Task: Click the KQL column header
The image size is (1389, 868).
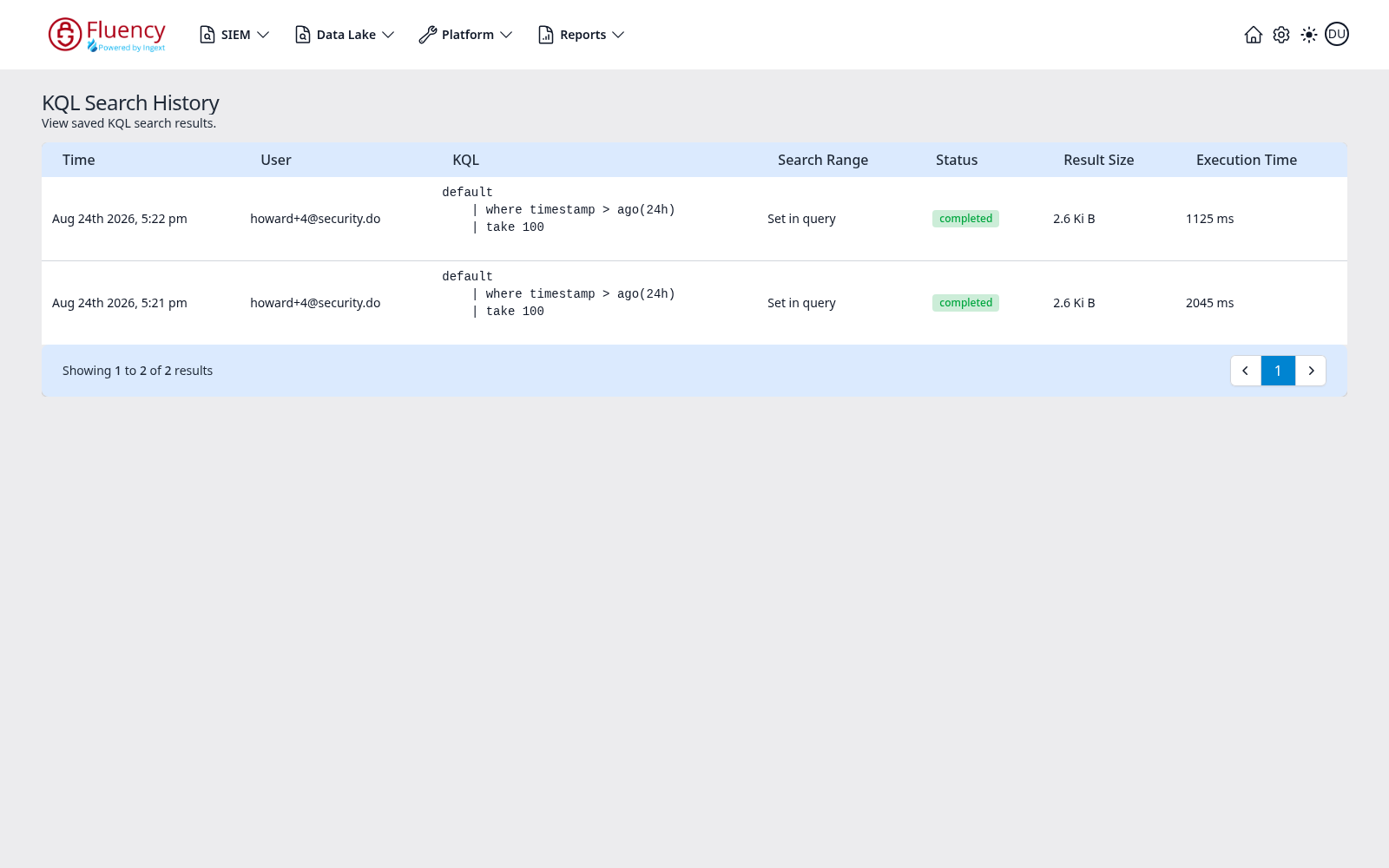Action: (465, 160)
